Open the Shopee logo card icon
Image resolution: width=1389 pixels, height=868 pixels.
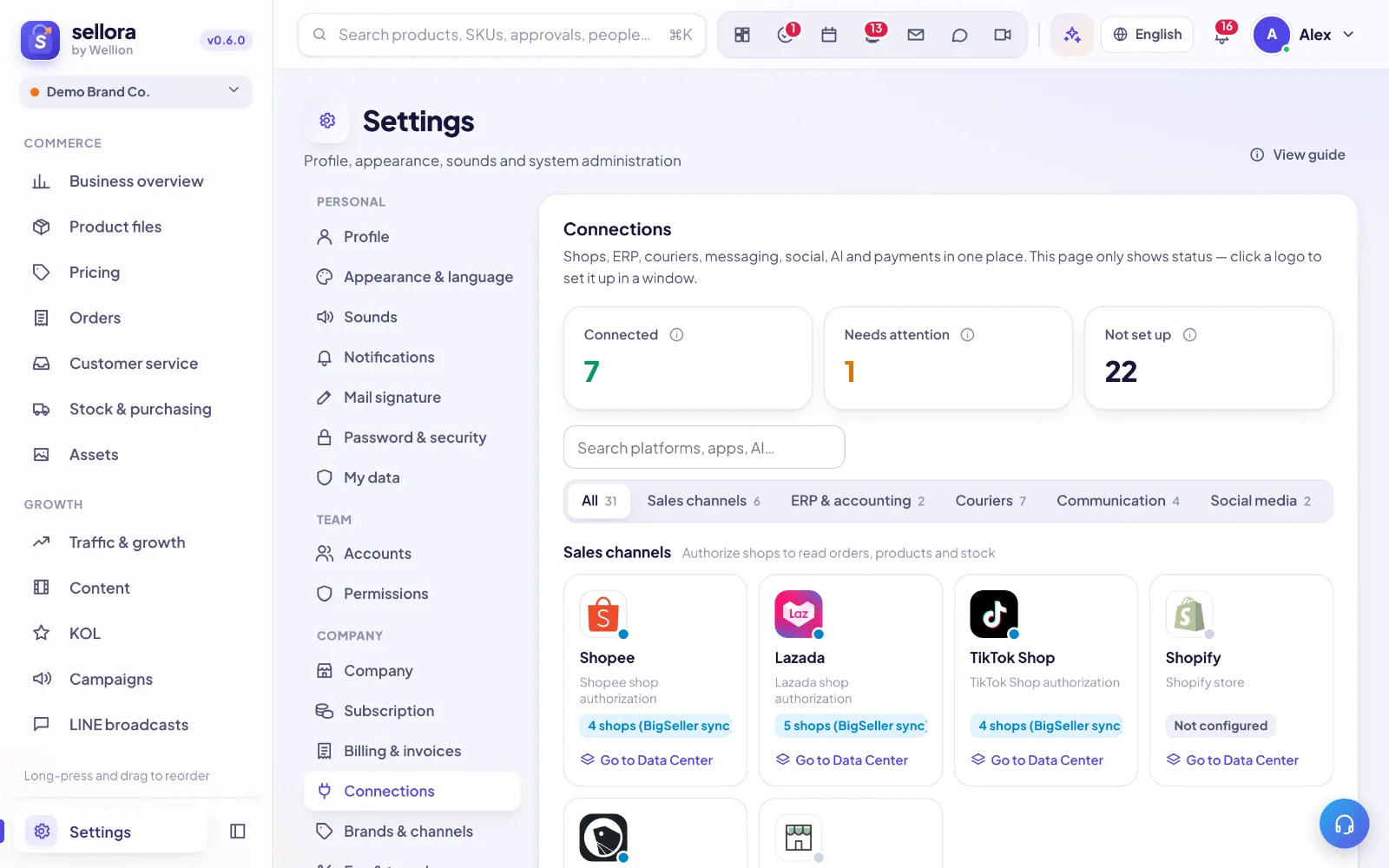(x=603, y=615)
